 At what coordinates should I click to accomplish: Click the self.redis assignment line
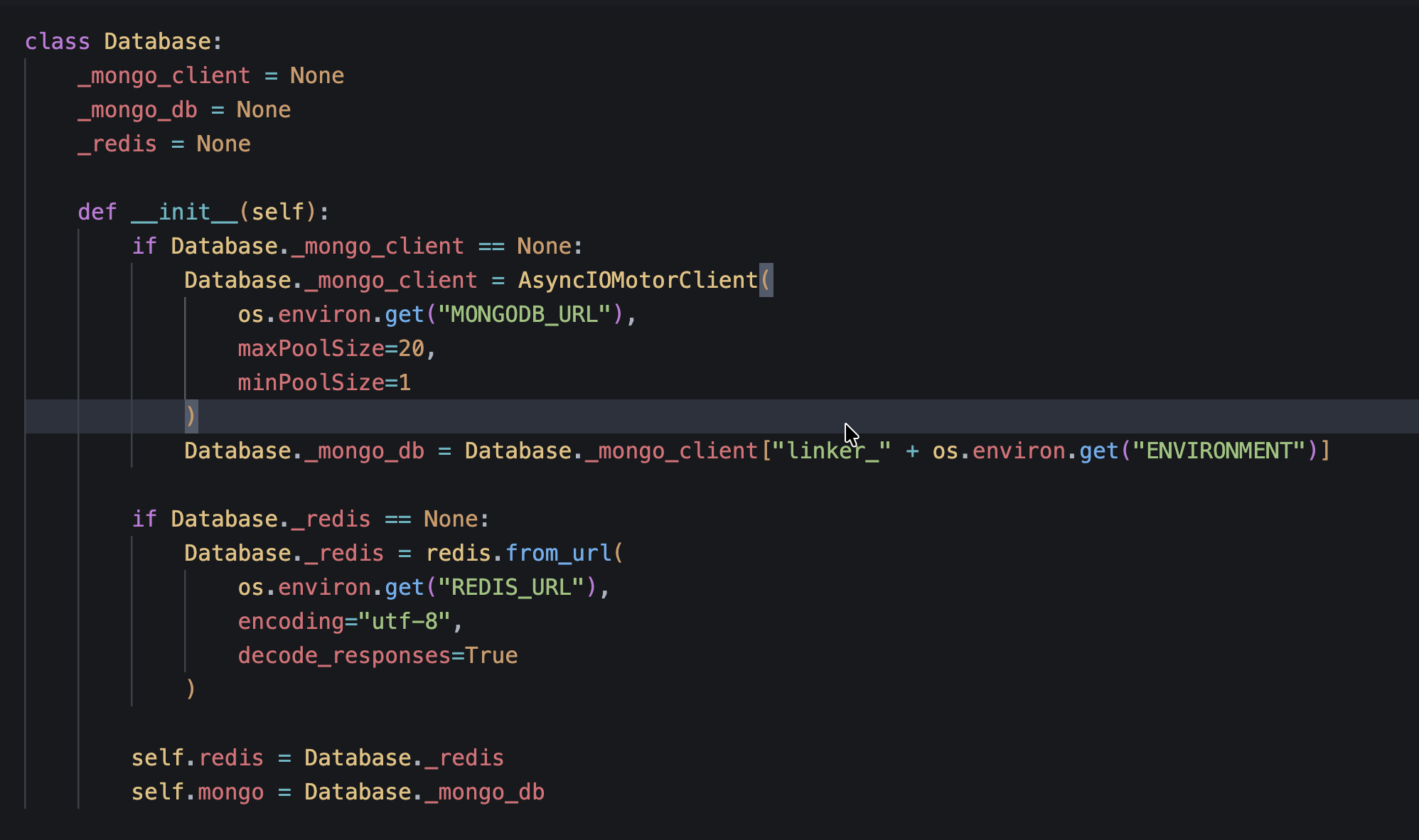click(317, 758)
